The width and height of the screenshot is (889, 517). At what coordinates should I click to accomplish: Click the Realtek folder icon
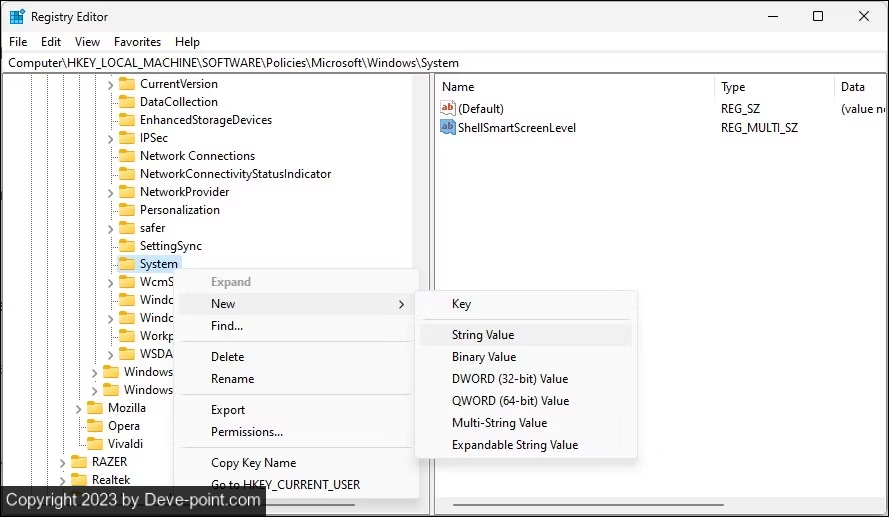pos(79,480)
